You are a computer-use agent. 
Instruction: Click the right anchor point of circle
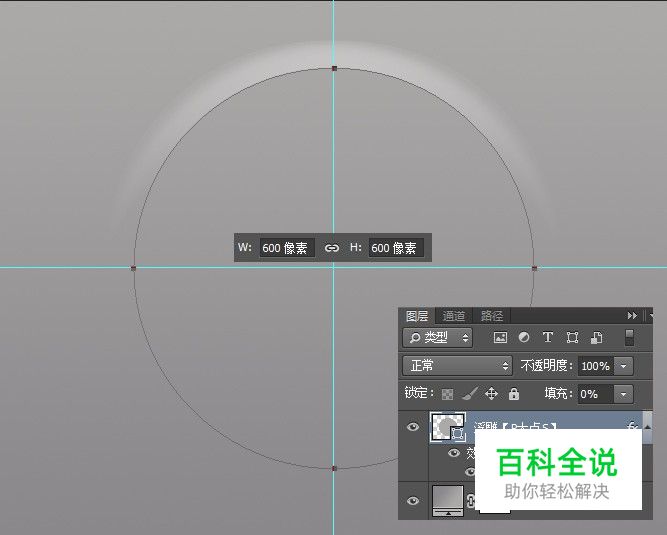535,268
